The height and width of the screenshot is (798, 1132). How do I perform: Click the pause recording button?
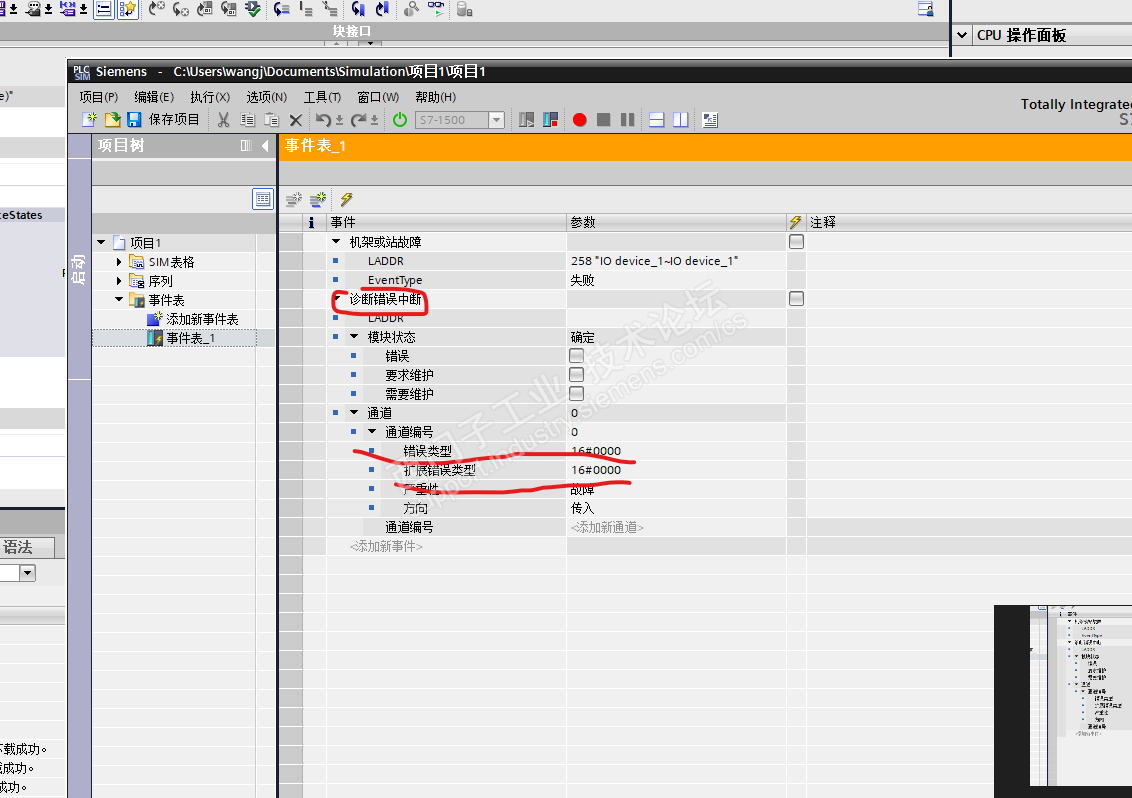point(627,120)
